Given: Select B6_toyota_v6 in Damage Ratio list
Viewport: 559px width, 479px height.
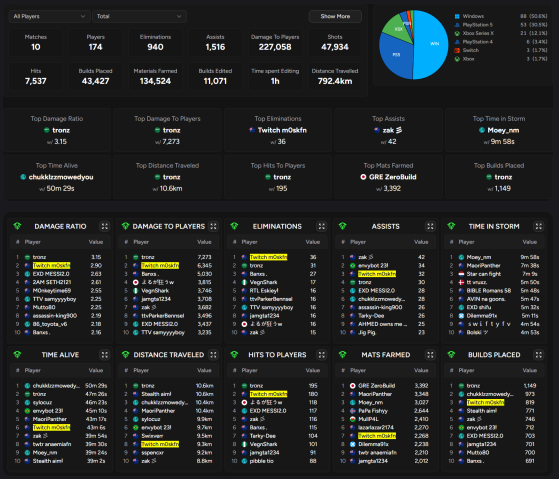Looking at the screenshot, I should (x=50, y=324).
